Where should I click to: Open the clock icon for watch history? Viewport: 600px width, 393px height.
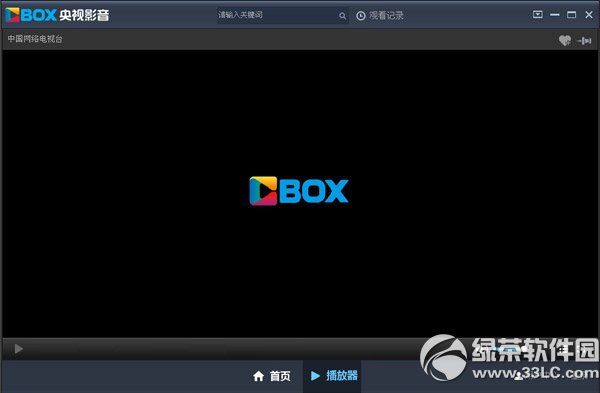point(360,16)
